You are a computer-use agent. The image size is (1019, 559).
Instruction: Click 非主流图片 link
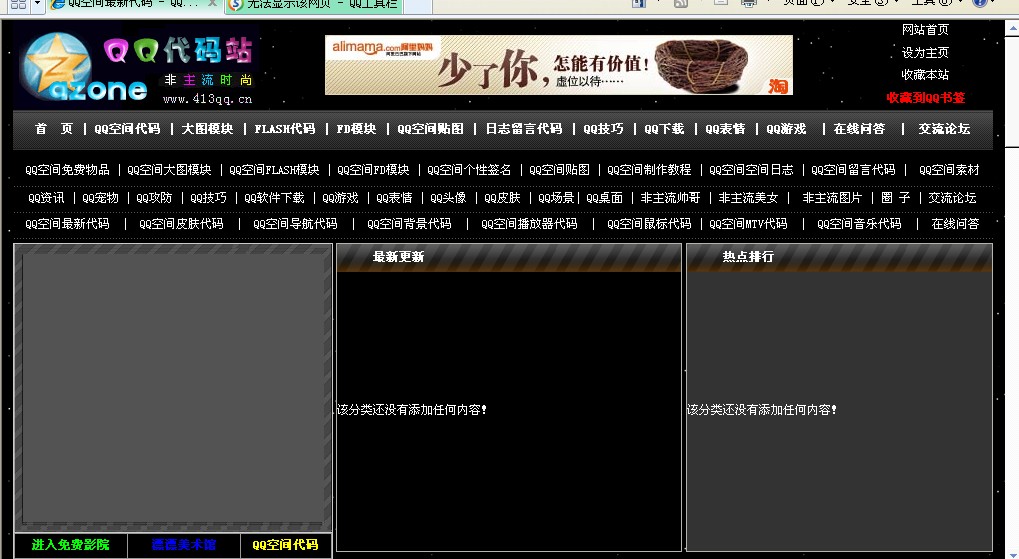(x=832, y=198)
